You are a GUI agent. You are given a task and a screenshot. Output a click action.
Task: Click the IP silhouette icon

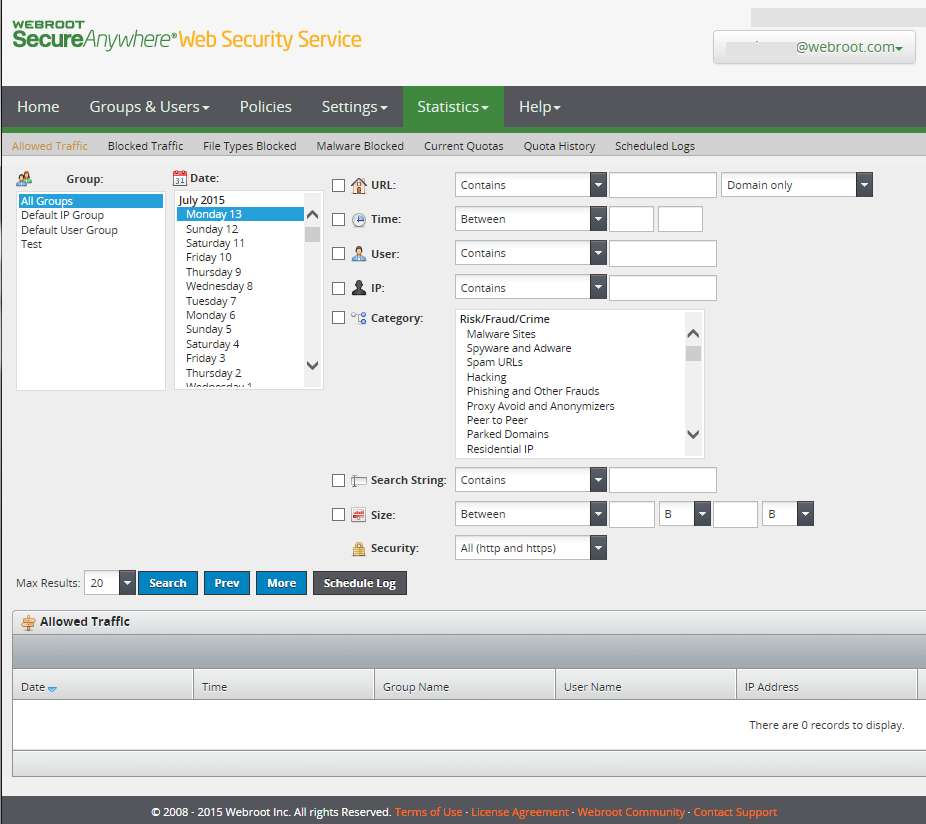pos(358,288)
